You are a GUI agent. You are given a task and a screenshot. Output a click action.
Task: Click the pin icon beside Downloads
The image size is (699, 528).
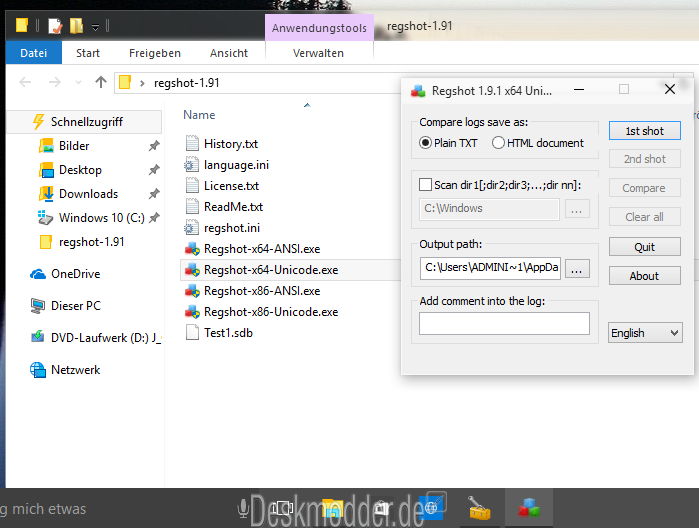154,194
